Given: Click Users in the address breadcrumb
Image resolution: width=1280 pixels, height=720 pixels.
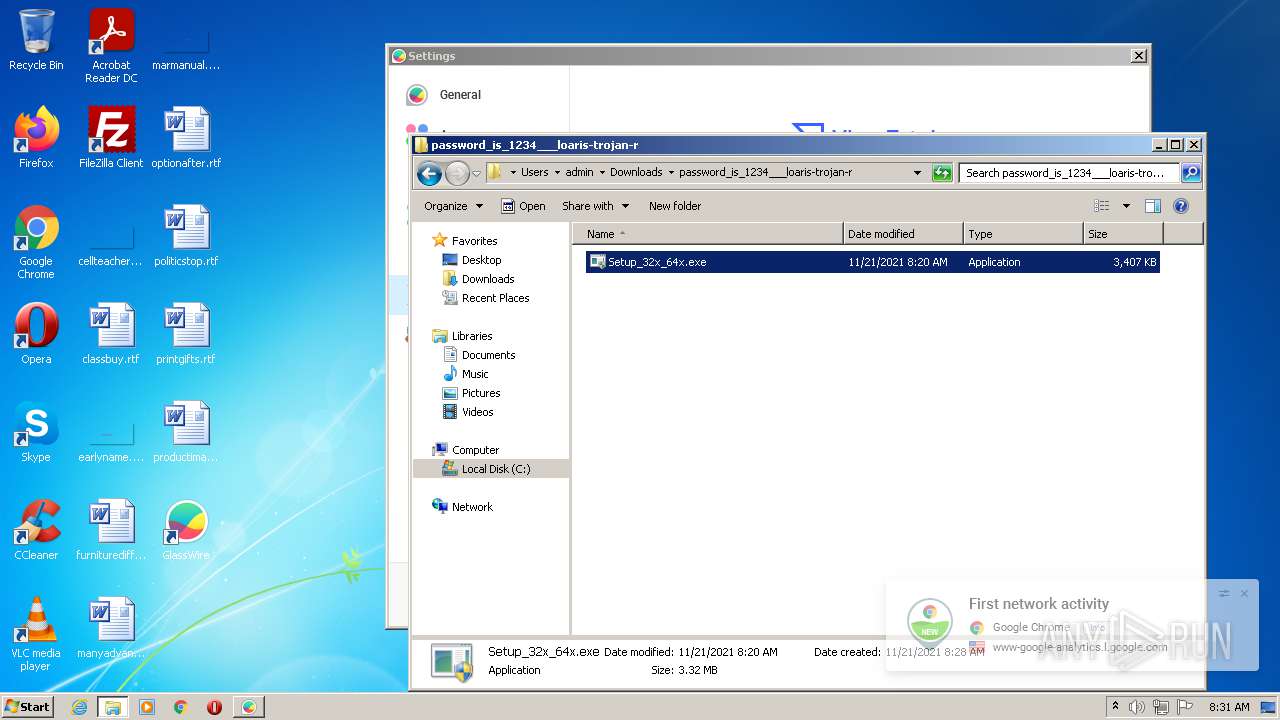Looking at the screenshot, I should (535, 173).
